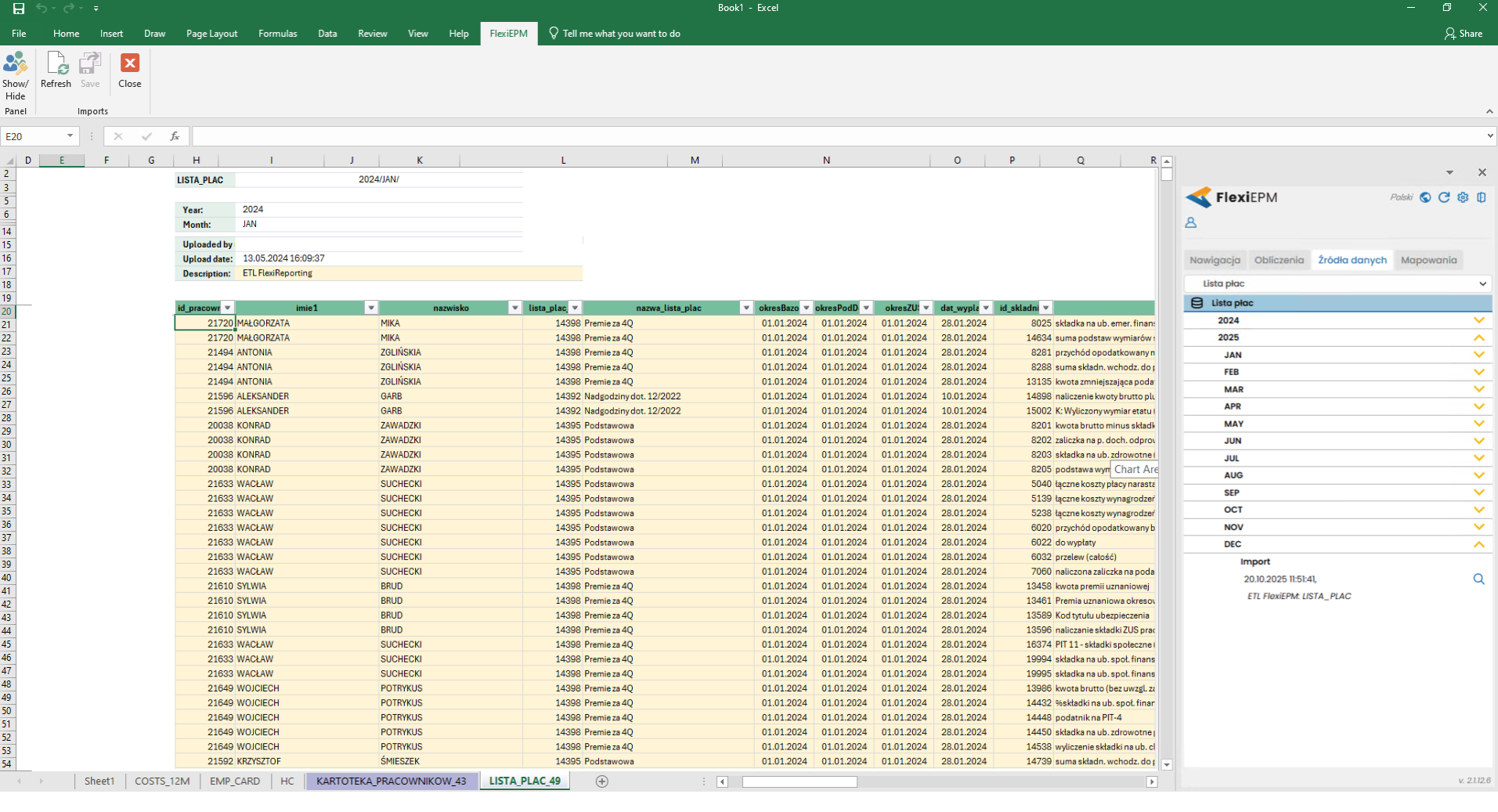Viewport: 1498px width, 812px height.
Task: Open the Formulas ribbon tab
Action: pos(277,34)
